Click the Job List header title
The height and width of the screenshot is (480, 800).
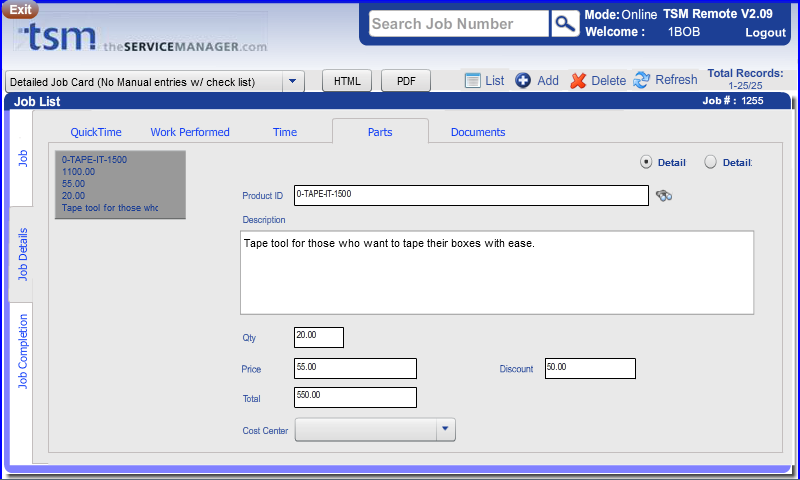point(37,102)
